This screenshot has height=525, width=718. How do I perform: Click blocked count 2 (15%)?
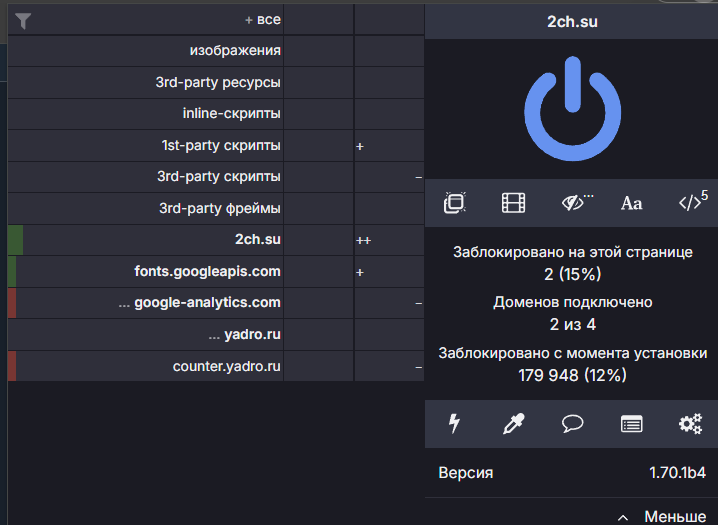click(572, 274)
